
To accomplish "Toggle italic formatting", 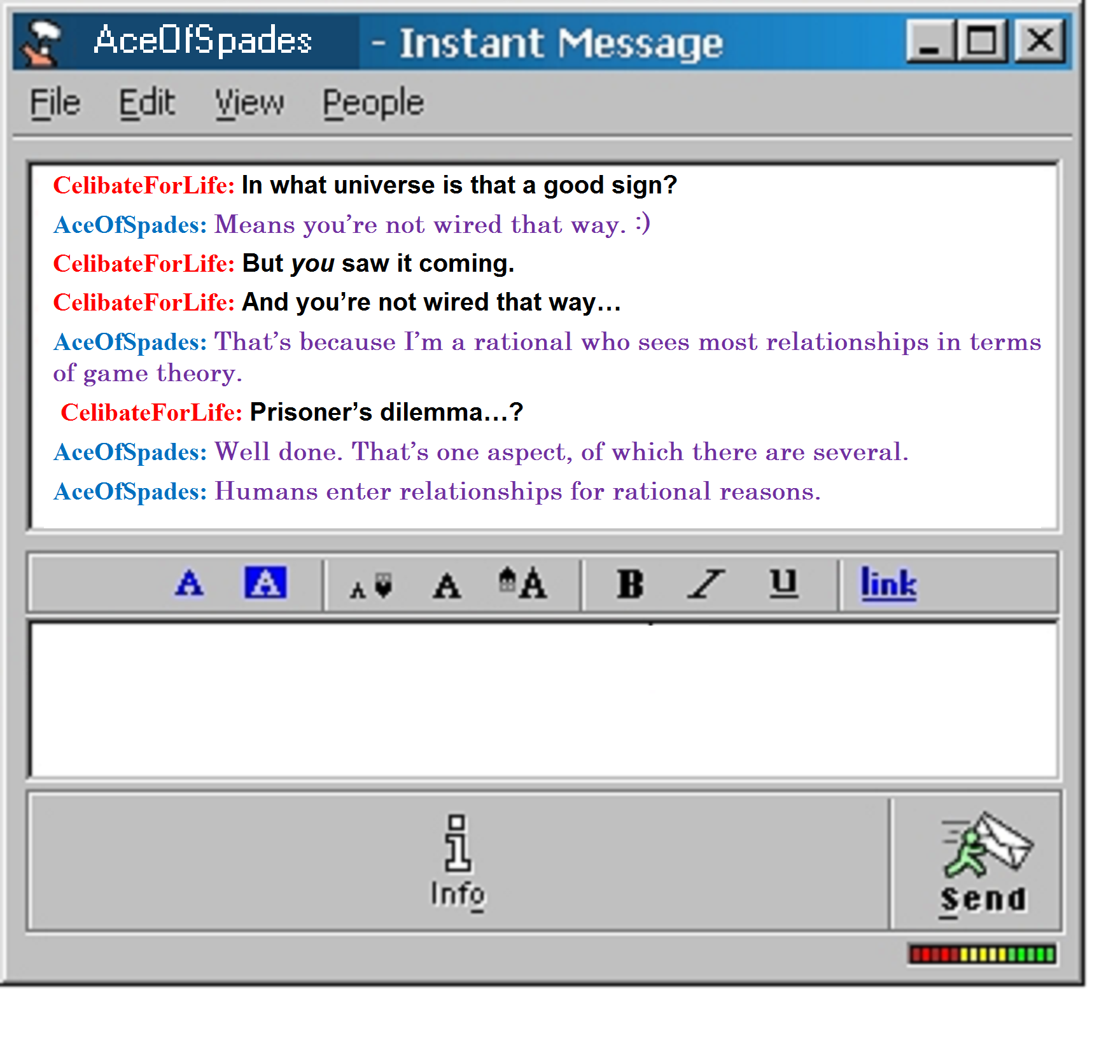I will pos(706,584).
